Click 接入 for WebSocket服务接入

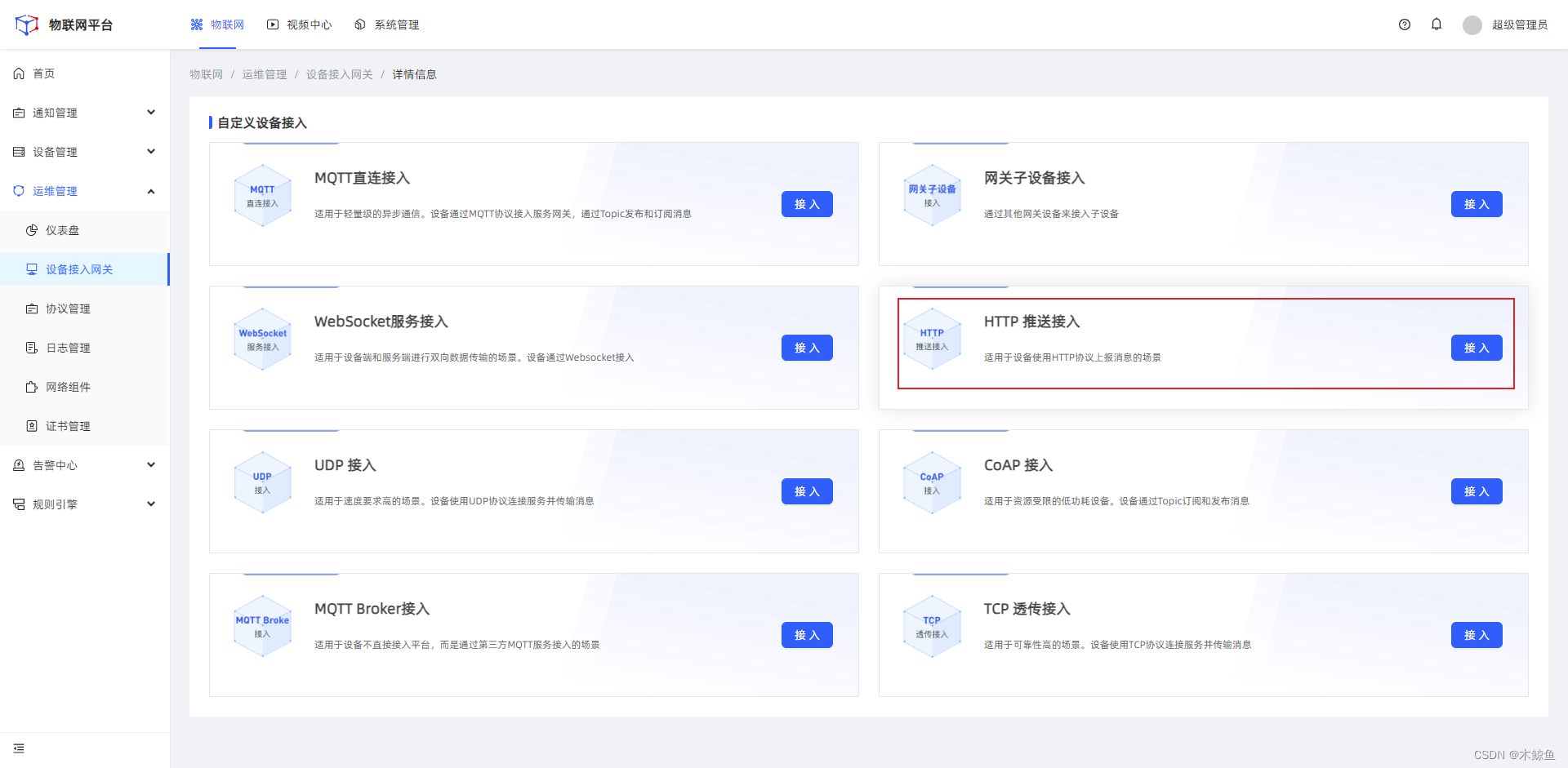[807, 348]
